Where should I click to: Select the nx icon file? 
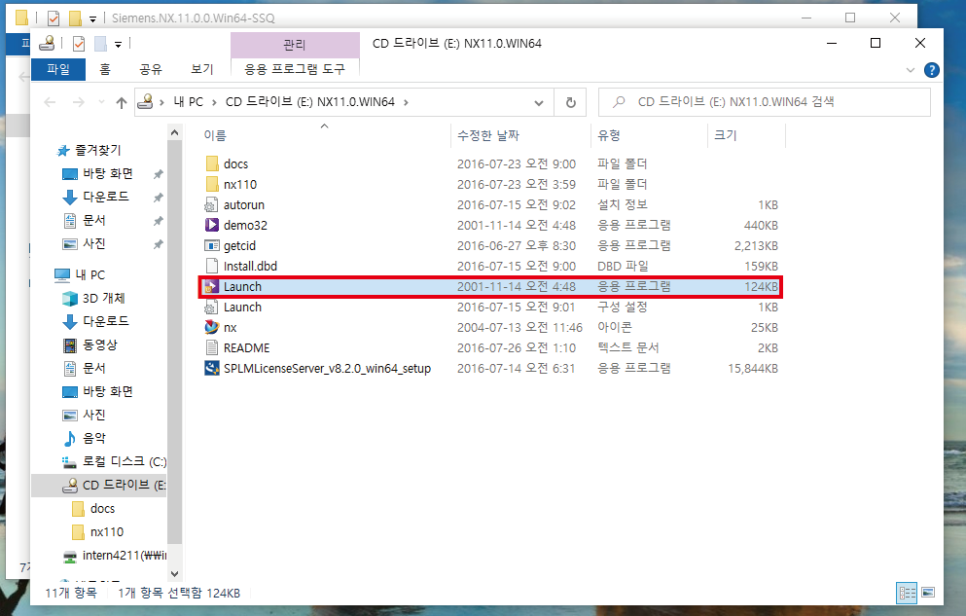[x=211, y=327]
